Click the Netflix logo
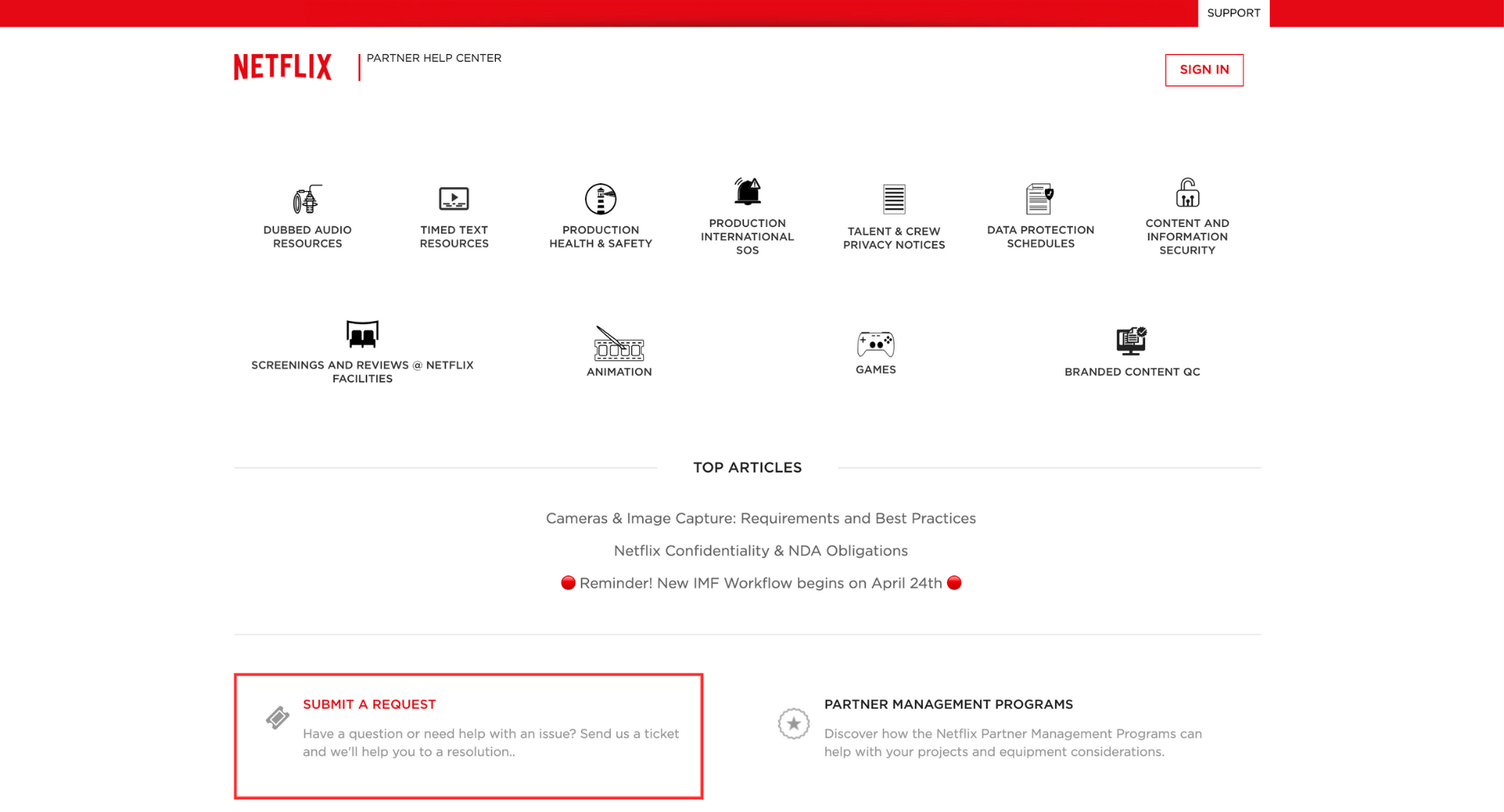Viewport: 1504px width, 812px height. click(283, 67)
